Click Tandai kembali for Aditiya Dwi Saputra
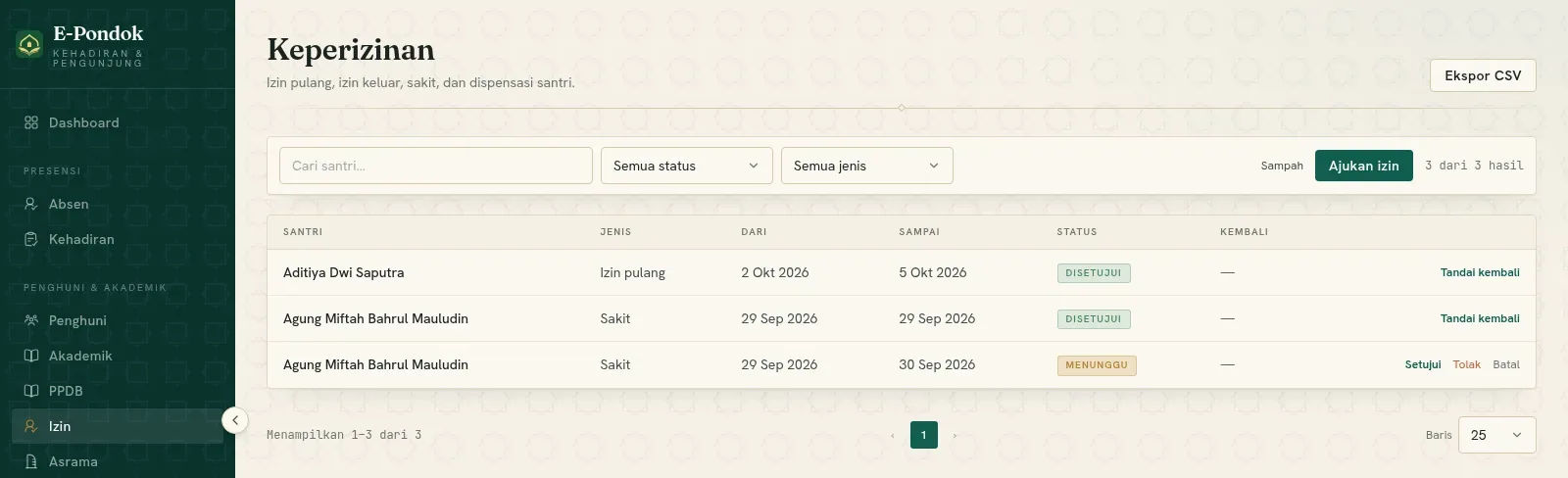This screenshot has height=478, width=1568. tap(1480, 272)
